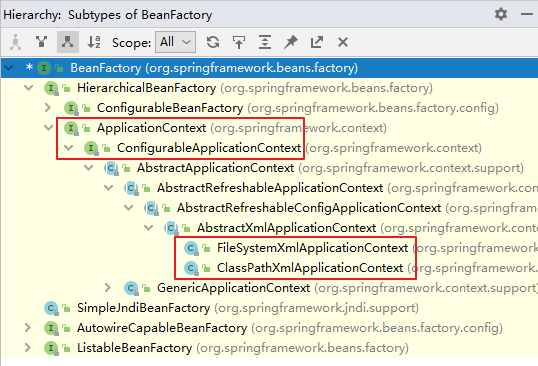This screenshot has height=366, width=538.
Task: Select SimpleJndiBeanFactory entry
Action: [x=143, y=308]
